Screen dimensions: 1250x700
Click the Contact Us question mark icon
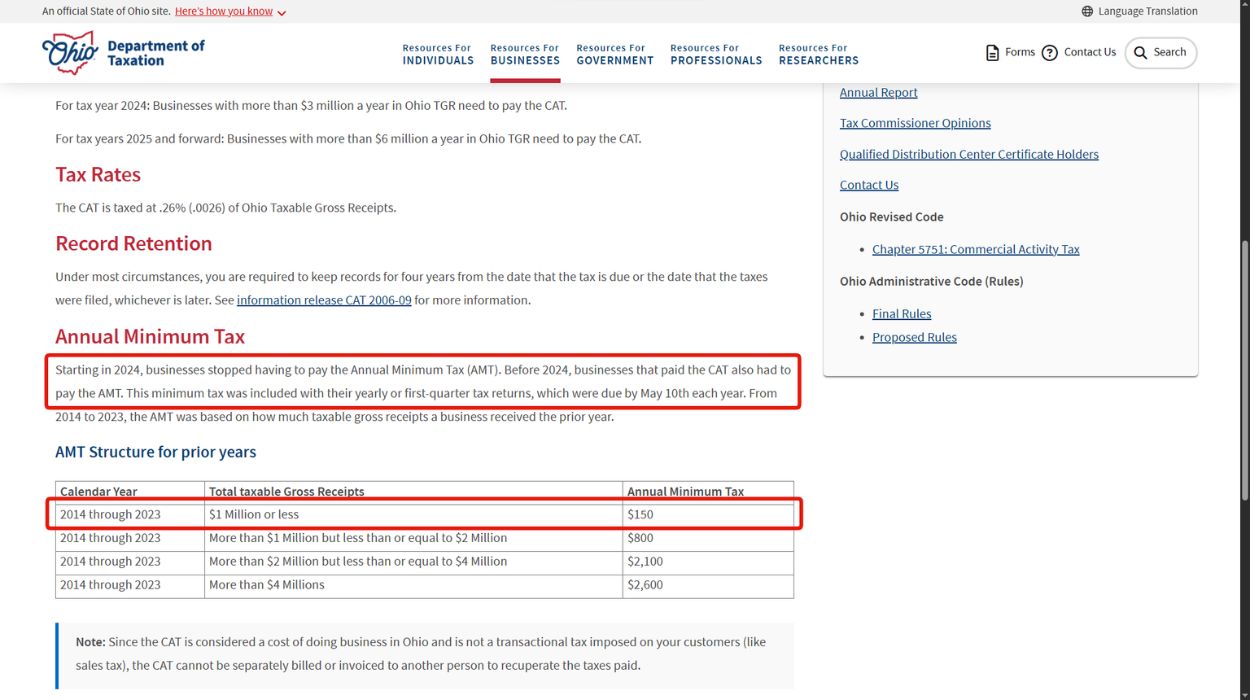click(x=1049, y=53)
